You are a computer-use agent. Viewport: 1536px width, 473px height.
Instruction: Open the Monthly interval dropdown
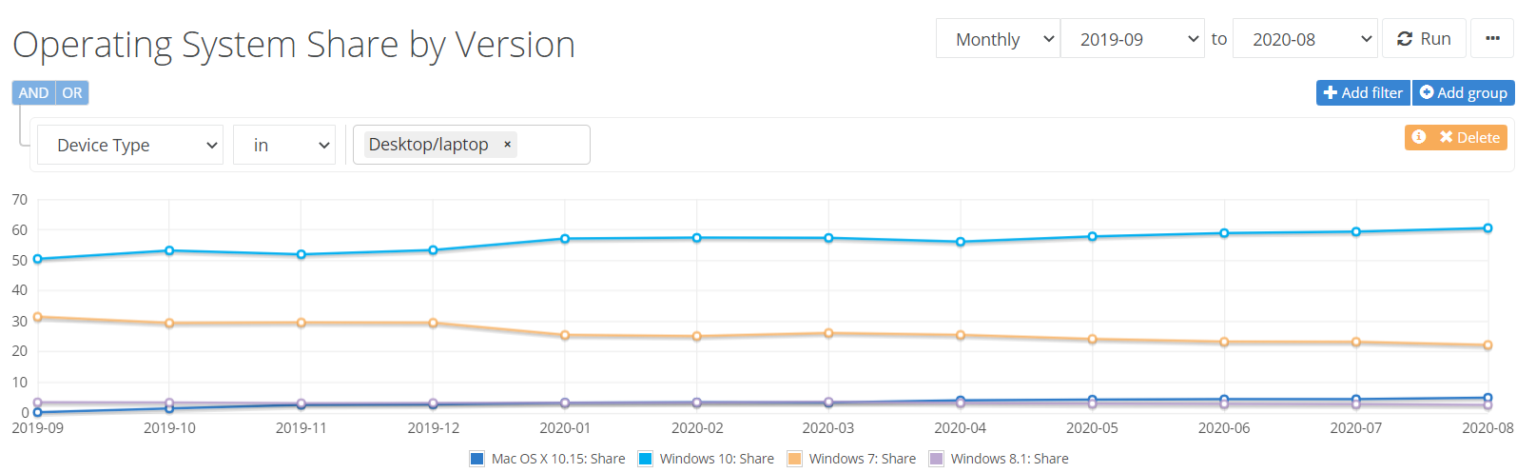(997, 39)
